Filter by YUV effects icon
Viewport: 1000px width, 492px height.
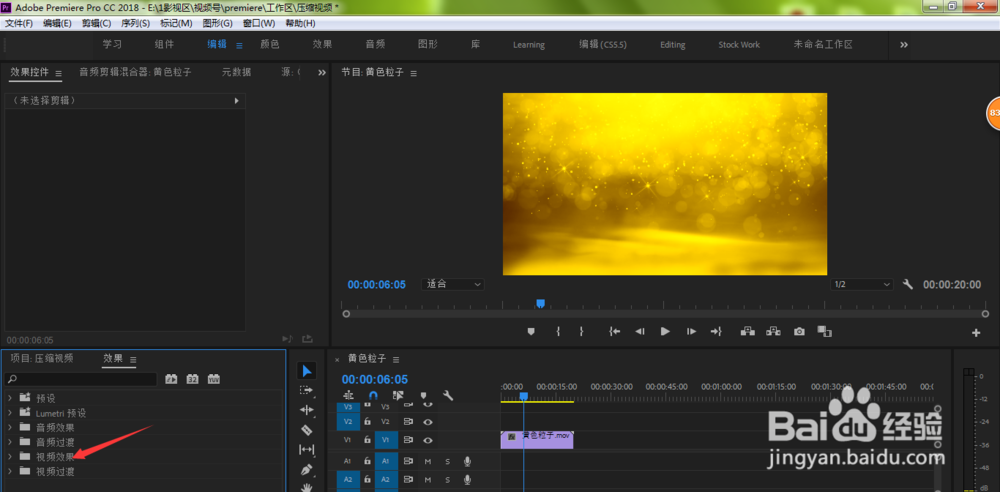(214, 379)
